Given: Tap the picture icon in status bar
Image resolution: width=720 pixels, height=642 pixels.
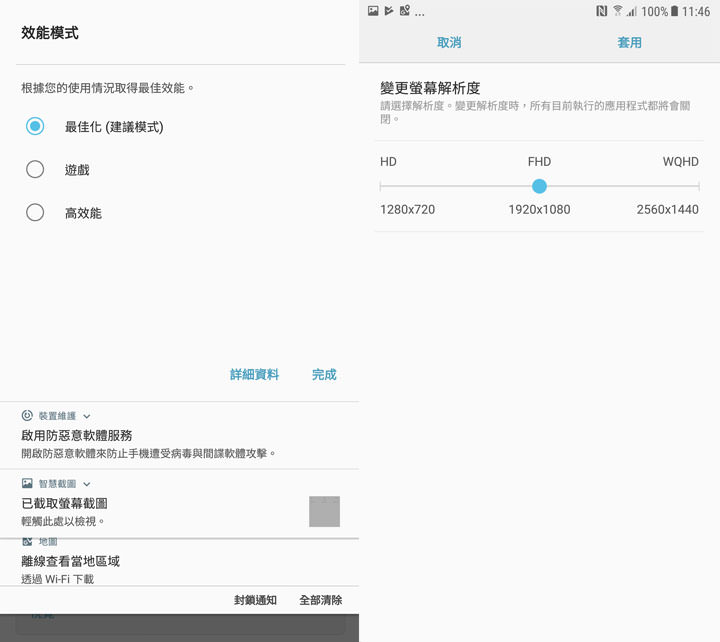Looking at the screenshot, I should (373, 11).
